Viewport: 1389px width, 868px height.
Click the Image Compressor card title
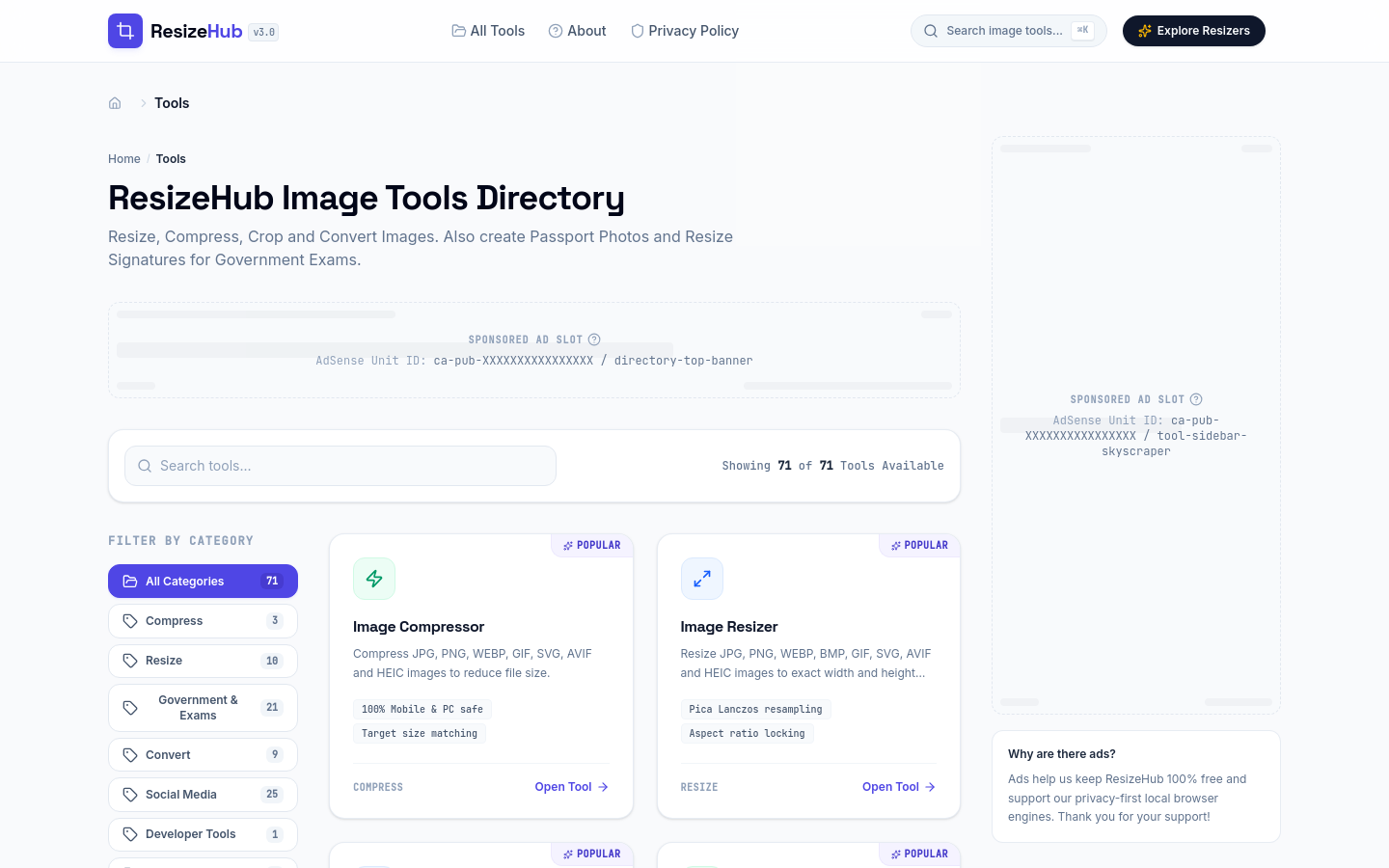419,627
